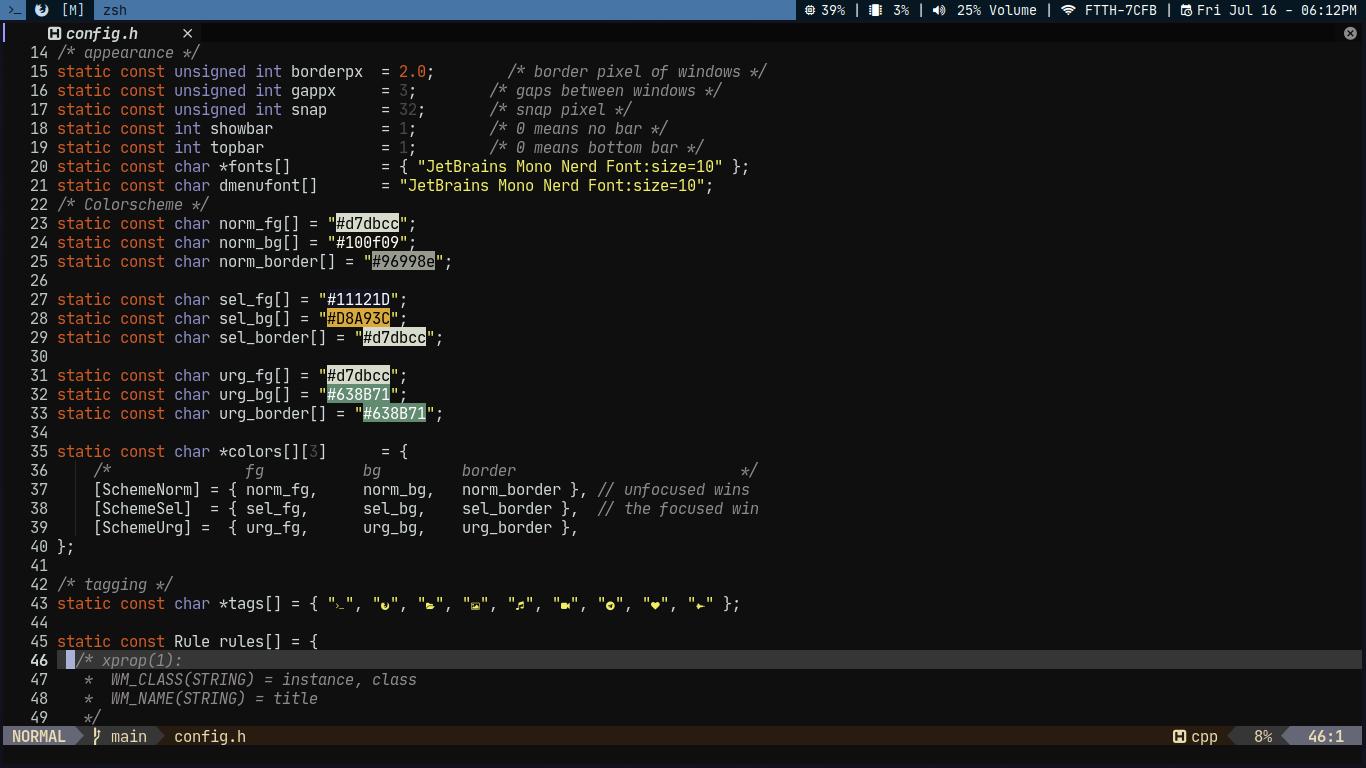
Task: Click the Wi-Fi signal icon
Action: pos(1068,10)
